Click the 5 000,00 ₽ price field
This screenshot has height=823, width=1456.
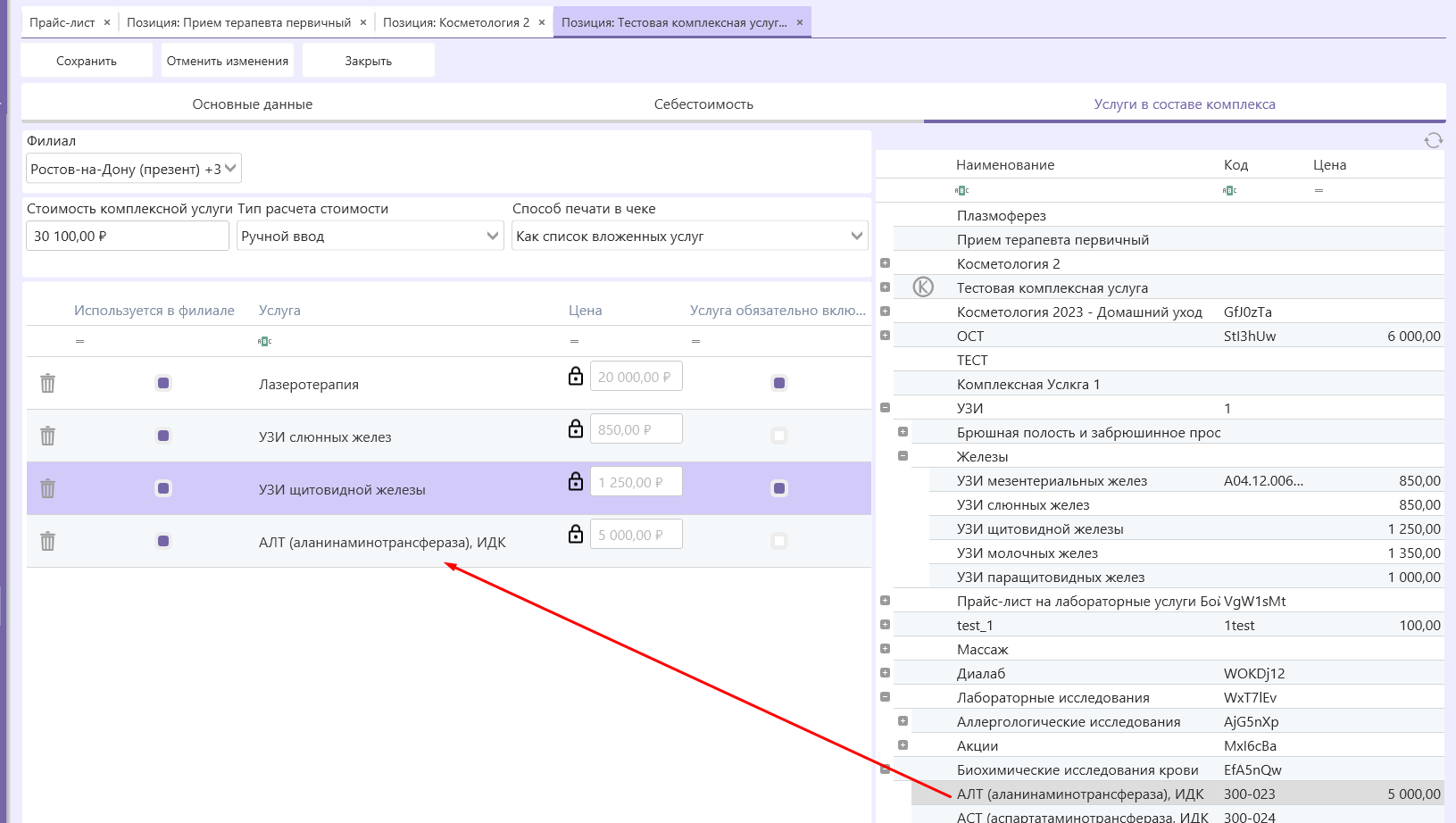636,534
